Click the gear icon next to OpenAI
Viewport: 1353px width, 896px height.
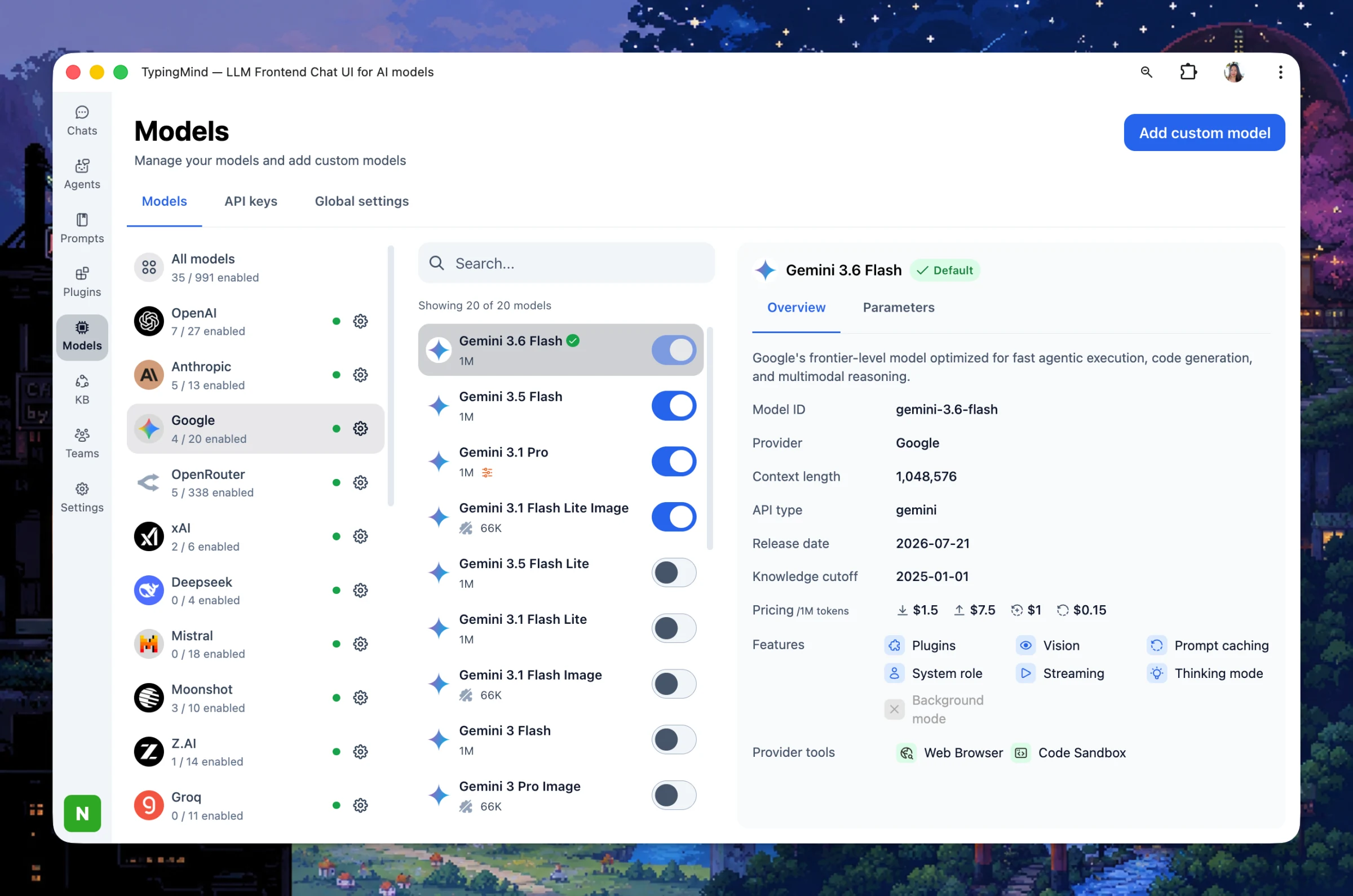pyautogui.click(x=360, y=321)
